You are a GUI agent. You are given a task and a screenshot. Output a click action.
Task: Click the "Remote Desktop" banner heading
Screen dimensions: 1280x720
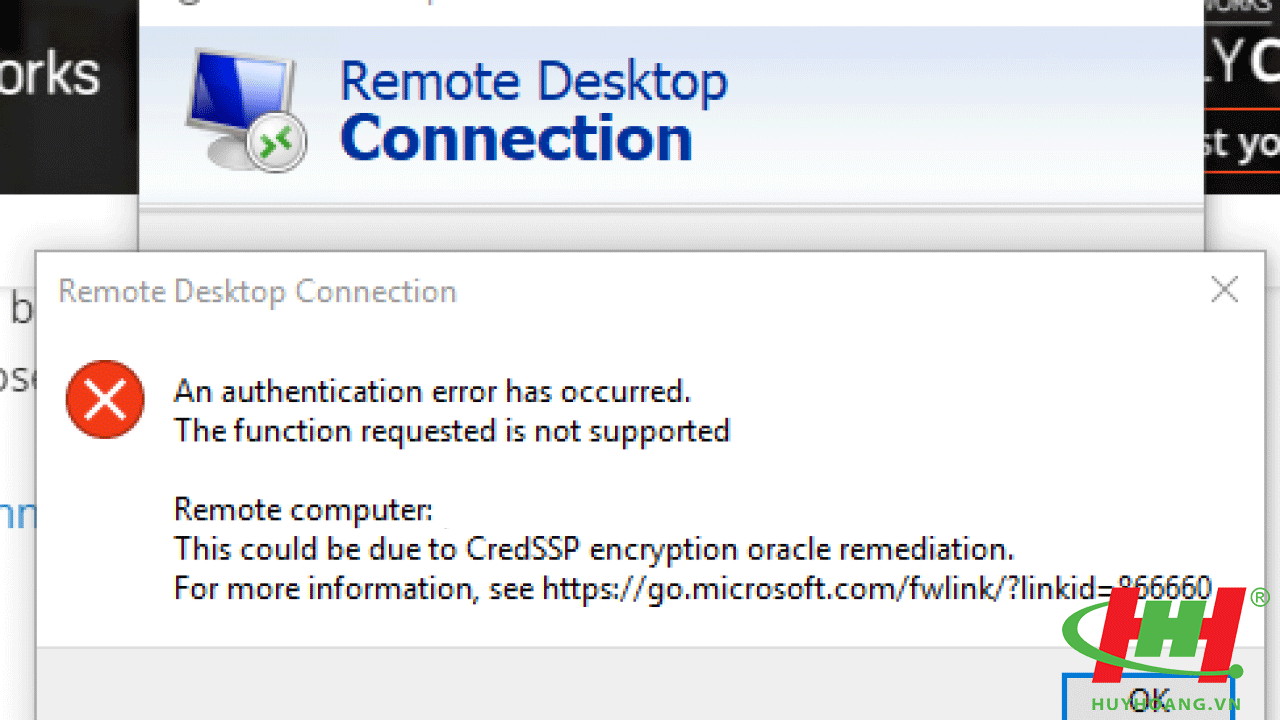[533, 82]
